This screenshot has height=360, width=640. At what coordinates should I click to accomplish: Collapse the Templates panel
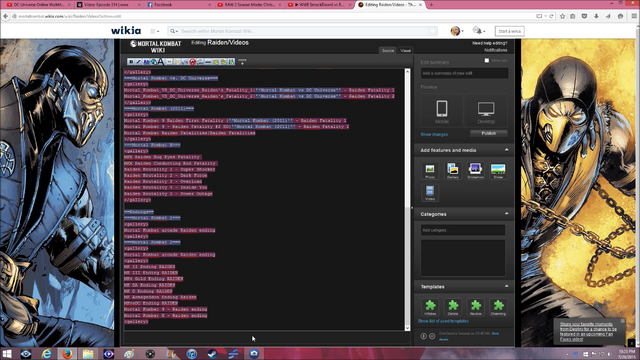coord(507,286)
